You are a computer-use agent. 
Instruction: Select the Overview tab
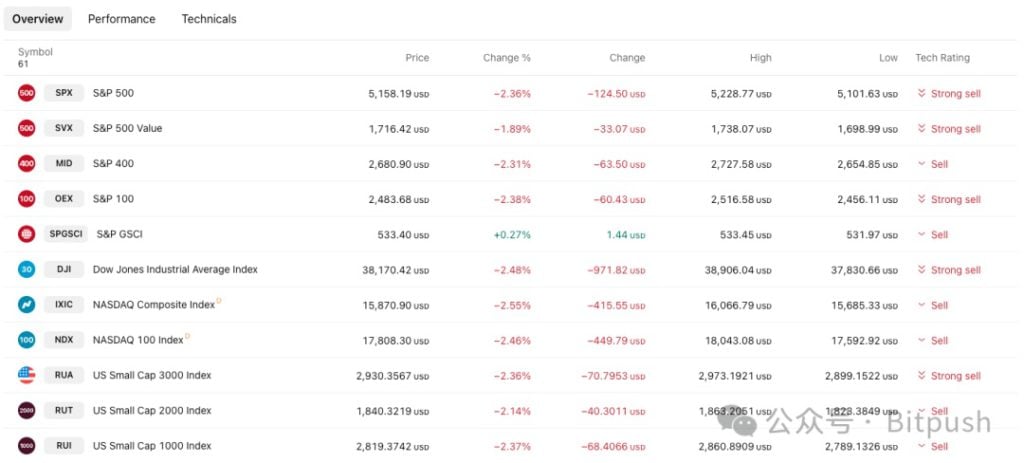point(38,19)
